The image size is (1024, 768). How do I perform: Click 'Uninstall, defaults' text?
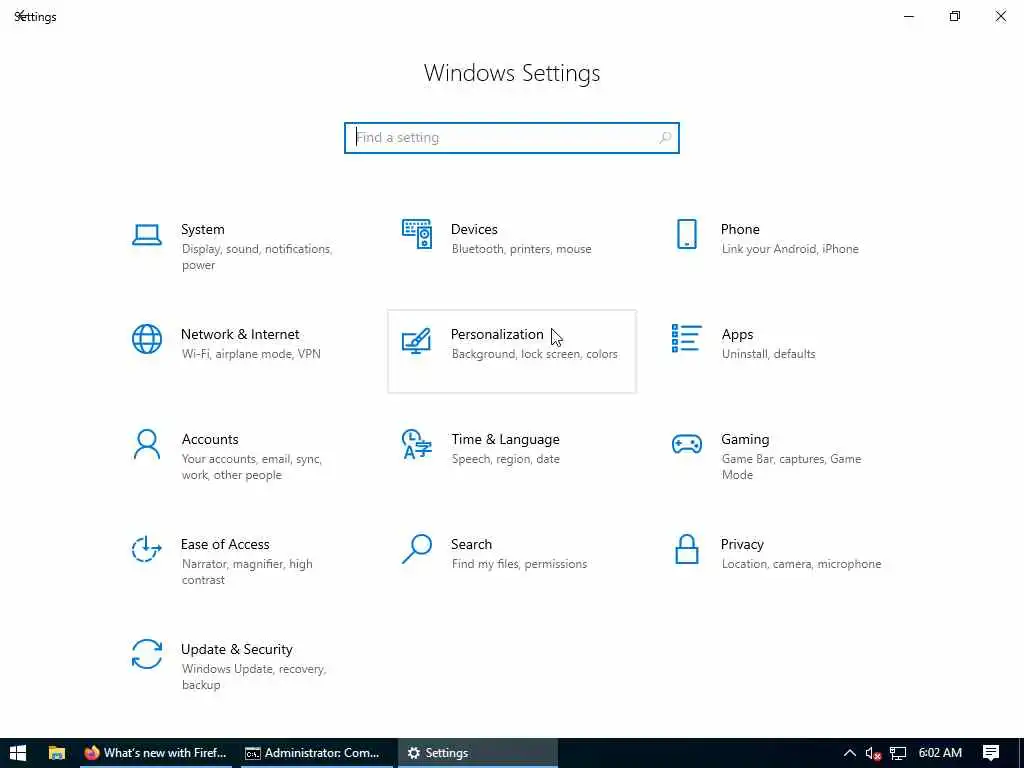pos(768,354)
